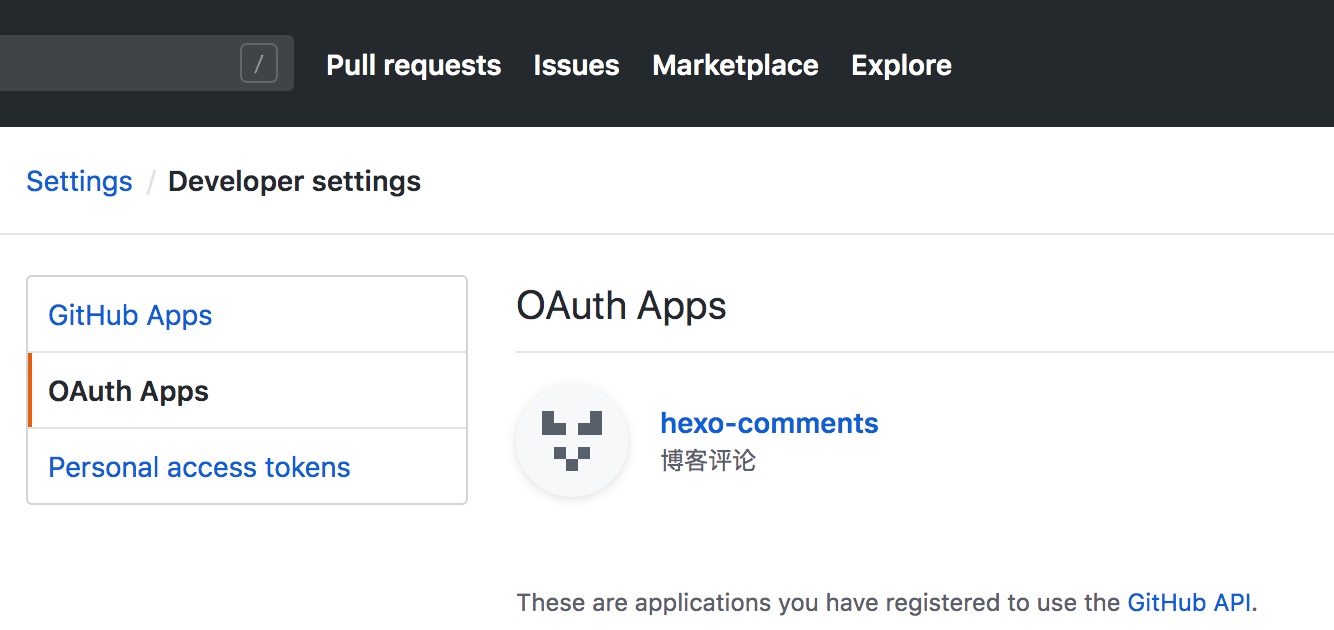Click the slash shortcut key icon in search
The image size is (1334, 630).
[259, 65]
